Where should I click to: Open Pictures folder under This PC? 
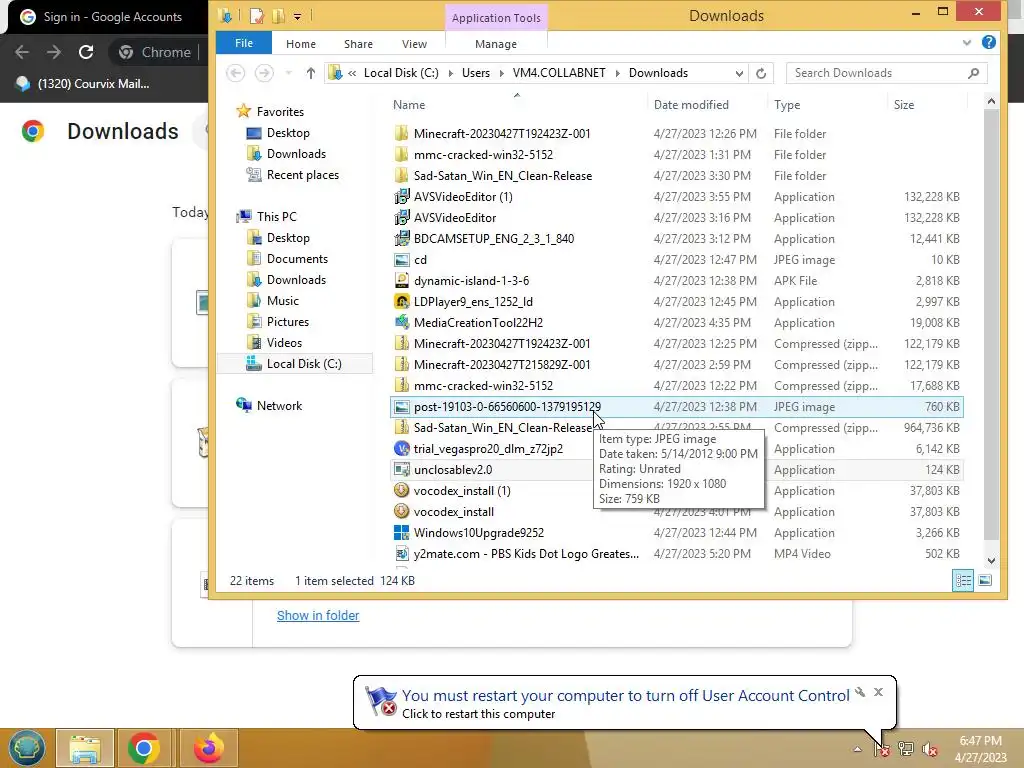tap(287, 321)
